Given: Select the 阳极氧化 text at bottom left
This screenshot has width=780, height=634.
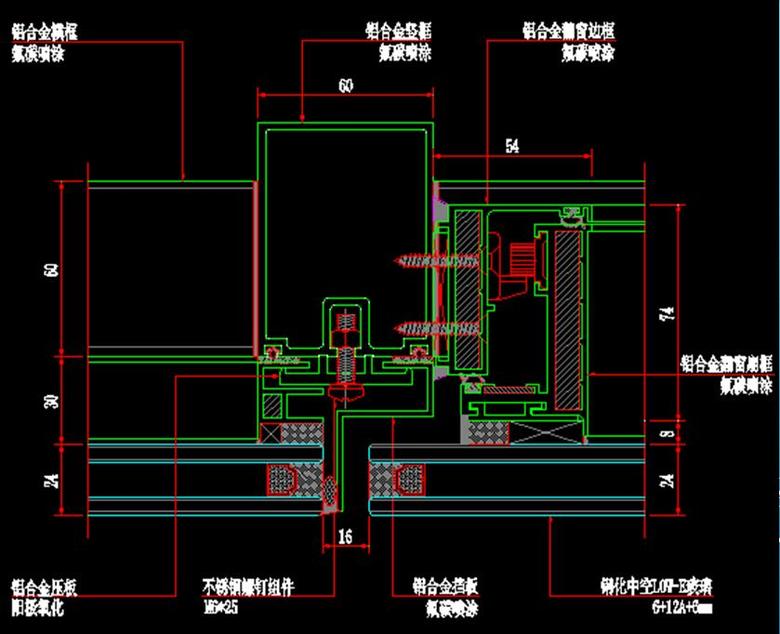Looking at the screenshot, I should (36, 605).
